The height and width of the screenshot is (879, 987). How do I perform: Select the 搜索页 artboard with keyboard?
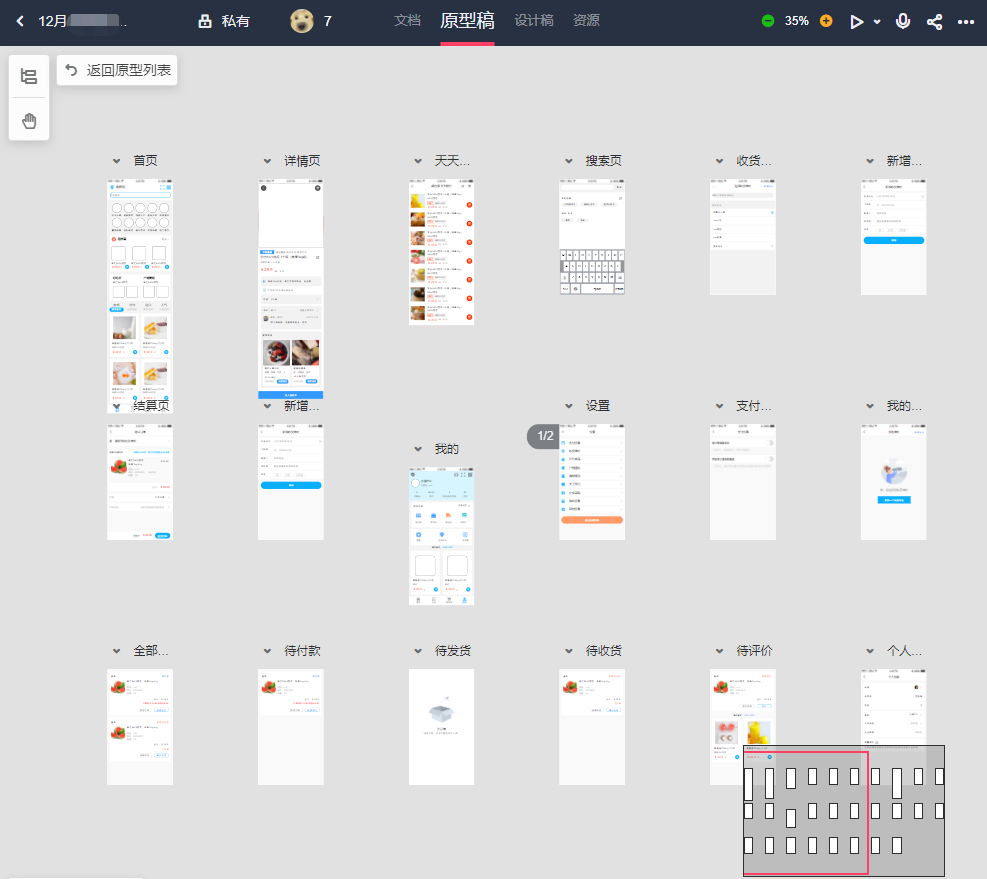coord(592,237)
